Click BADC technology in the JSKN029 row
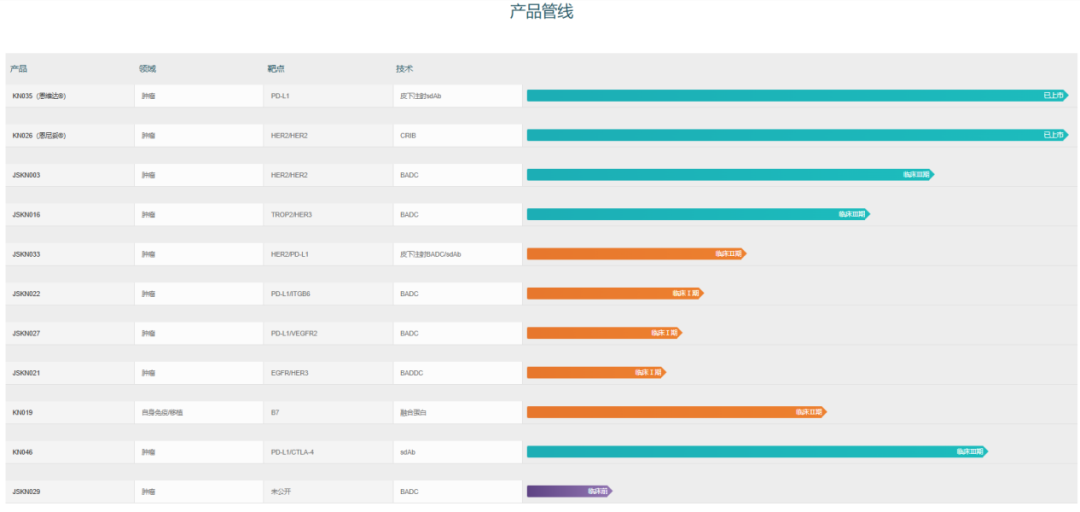The image size is (1080, 512). click(x=458, y=492)
